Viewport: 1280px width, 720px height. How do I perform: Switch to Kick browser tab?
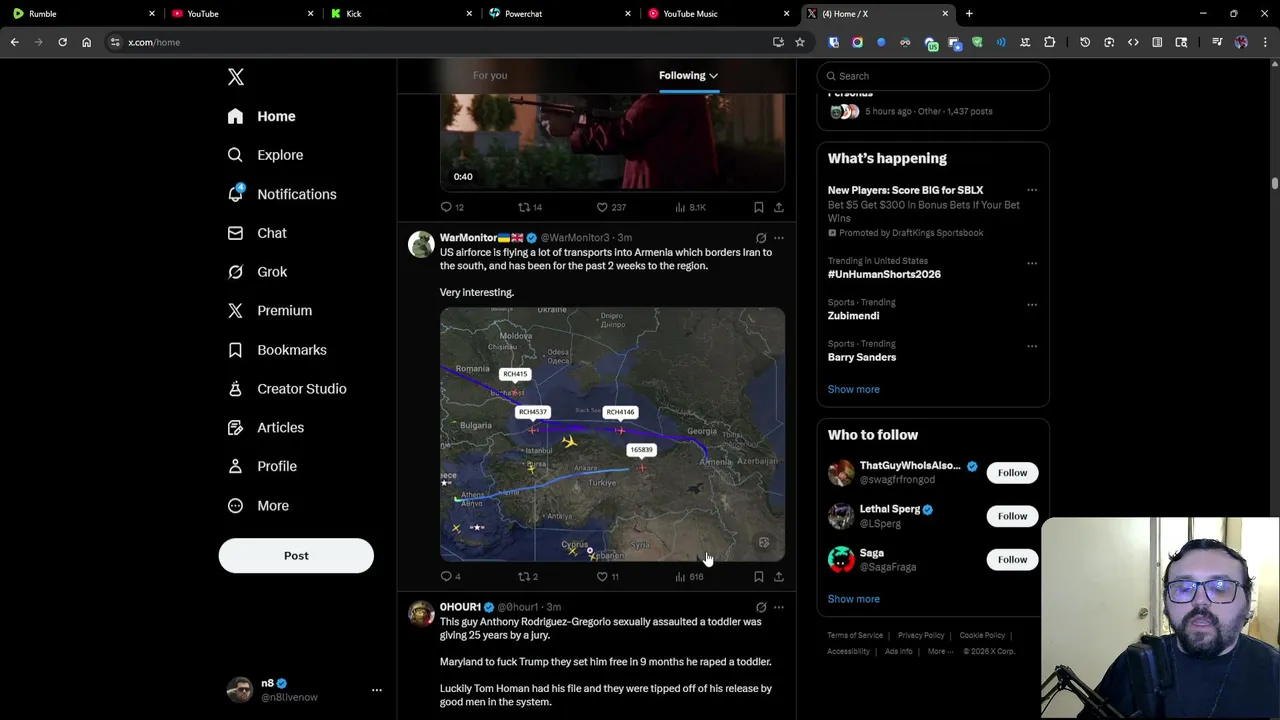[402, 14]
